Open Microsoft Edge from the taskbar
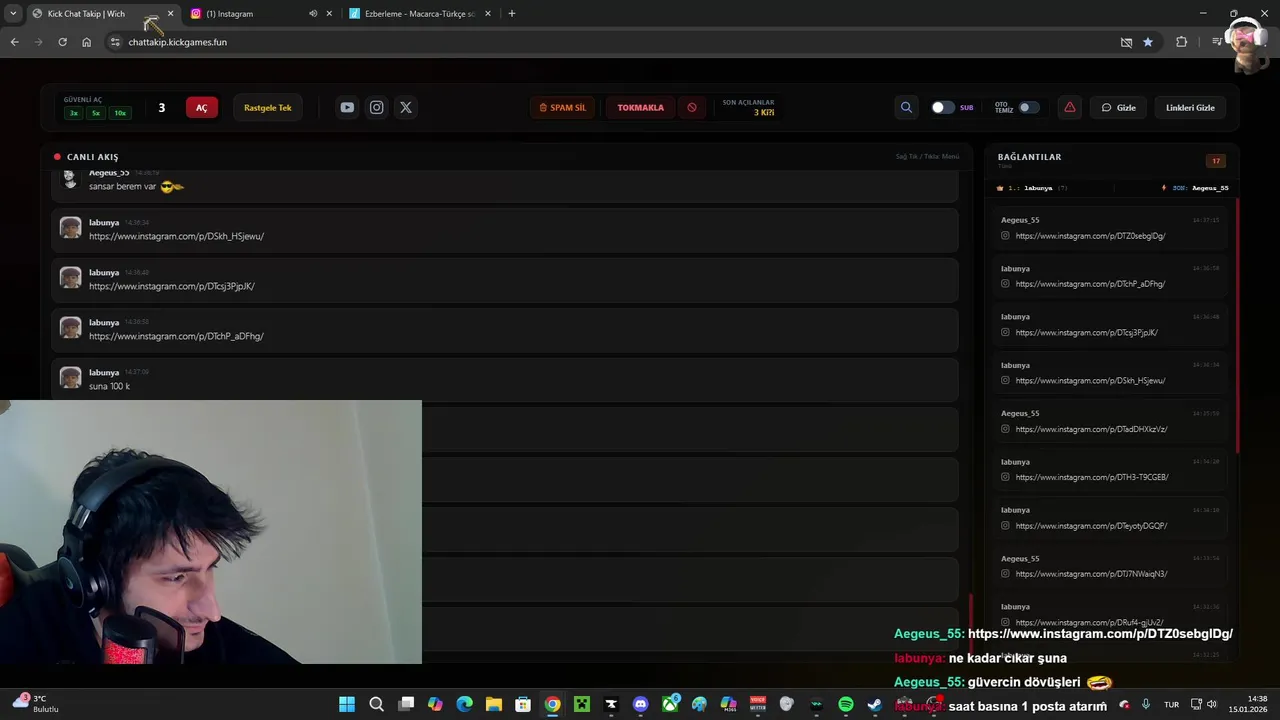This screenshot has width=1280, height=720. coord(465,705)
